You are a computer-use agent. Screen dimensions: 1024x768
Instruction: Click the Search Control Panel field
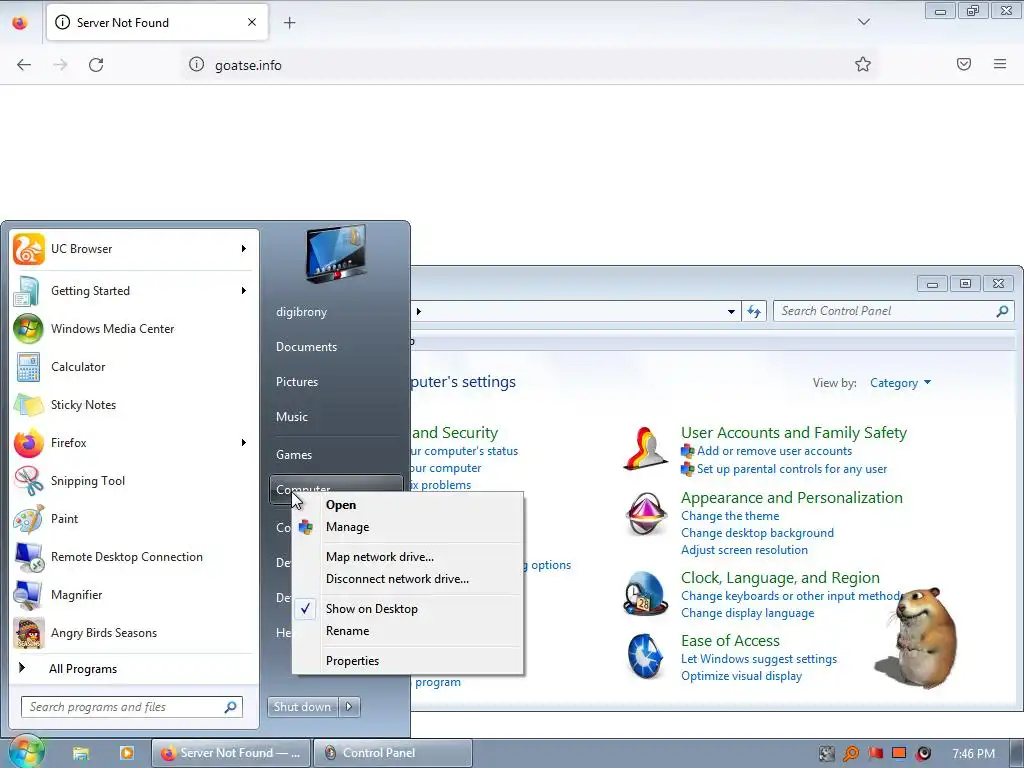click(x=892, y=312)
